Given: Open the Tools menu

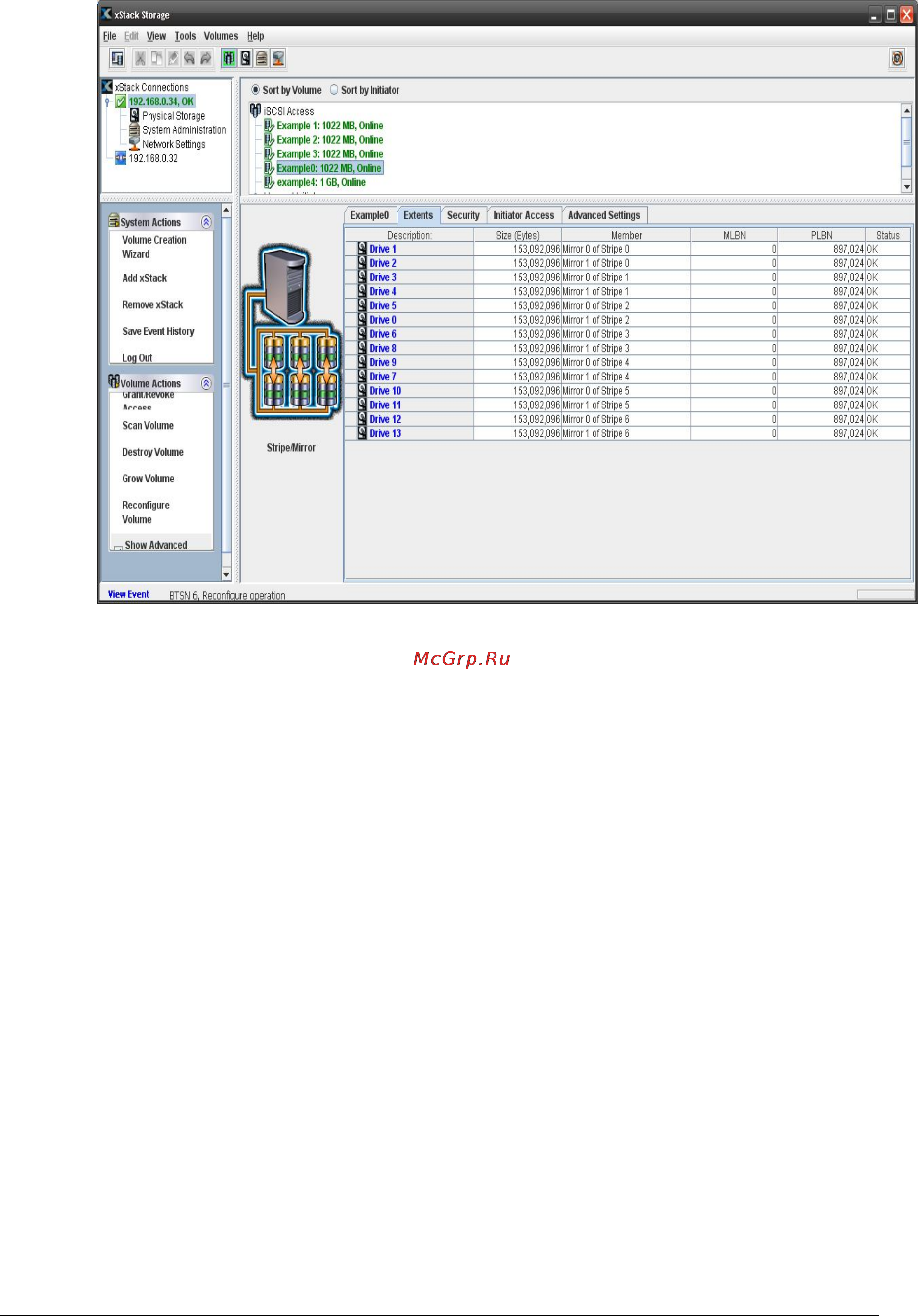Looking at the screenshot, I should (185, 36).
